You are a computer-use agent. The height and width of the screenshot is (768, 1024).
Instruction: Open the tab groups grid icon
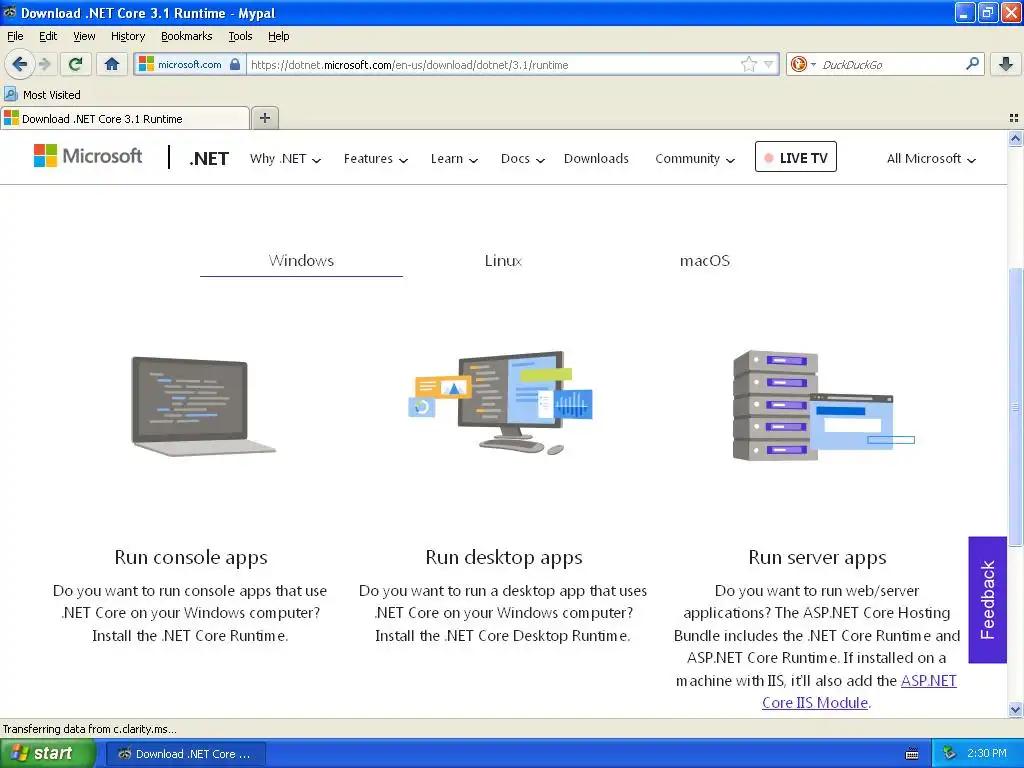(x=1014, y=118)
